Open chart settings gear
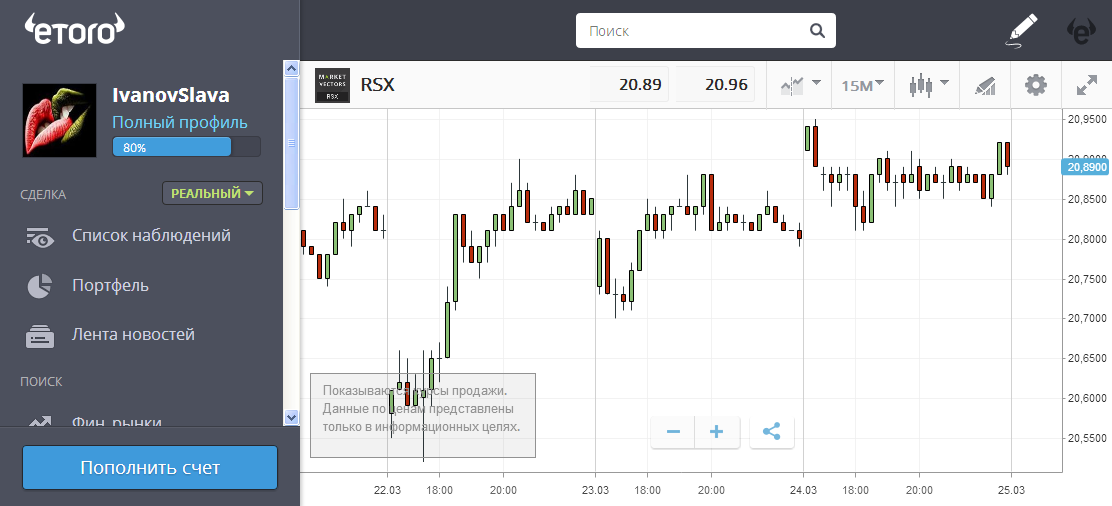 pos(1036,86)
